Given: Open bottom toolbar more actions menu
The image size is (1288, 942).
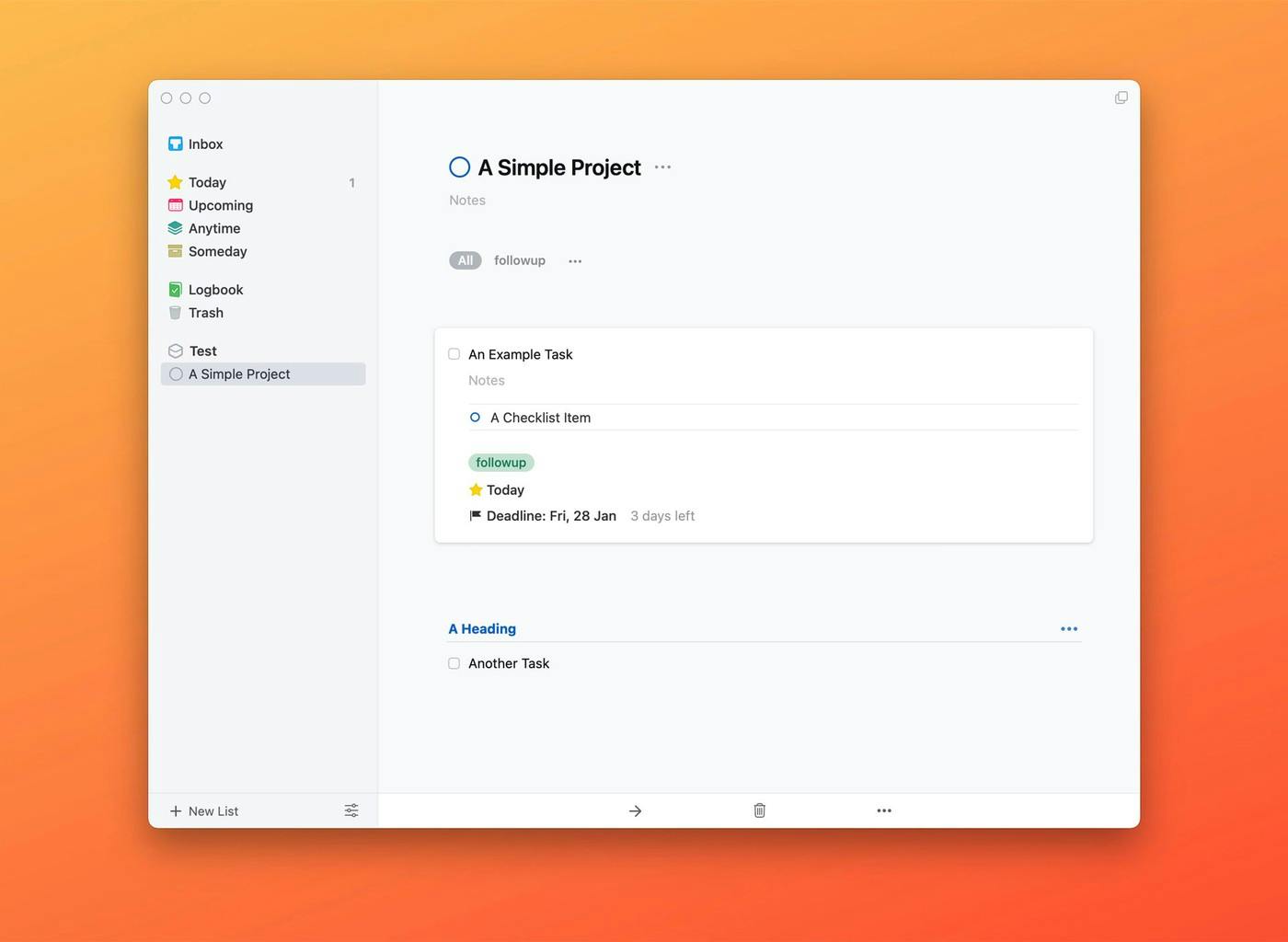Looking at the screenshot, I should [884, 810].
